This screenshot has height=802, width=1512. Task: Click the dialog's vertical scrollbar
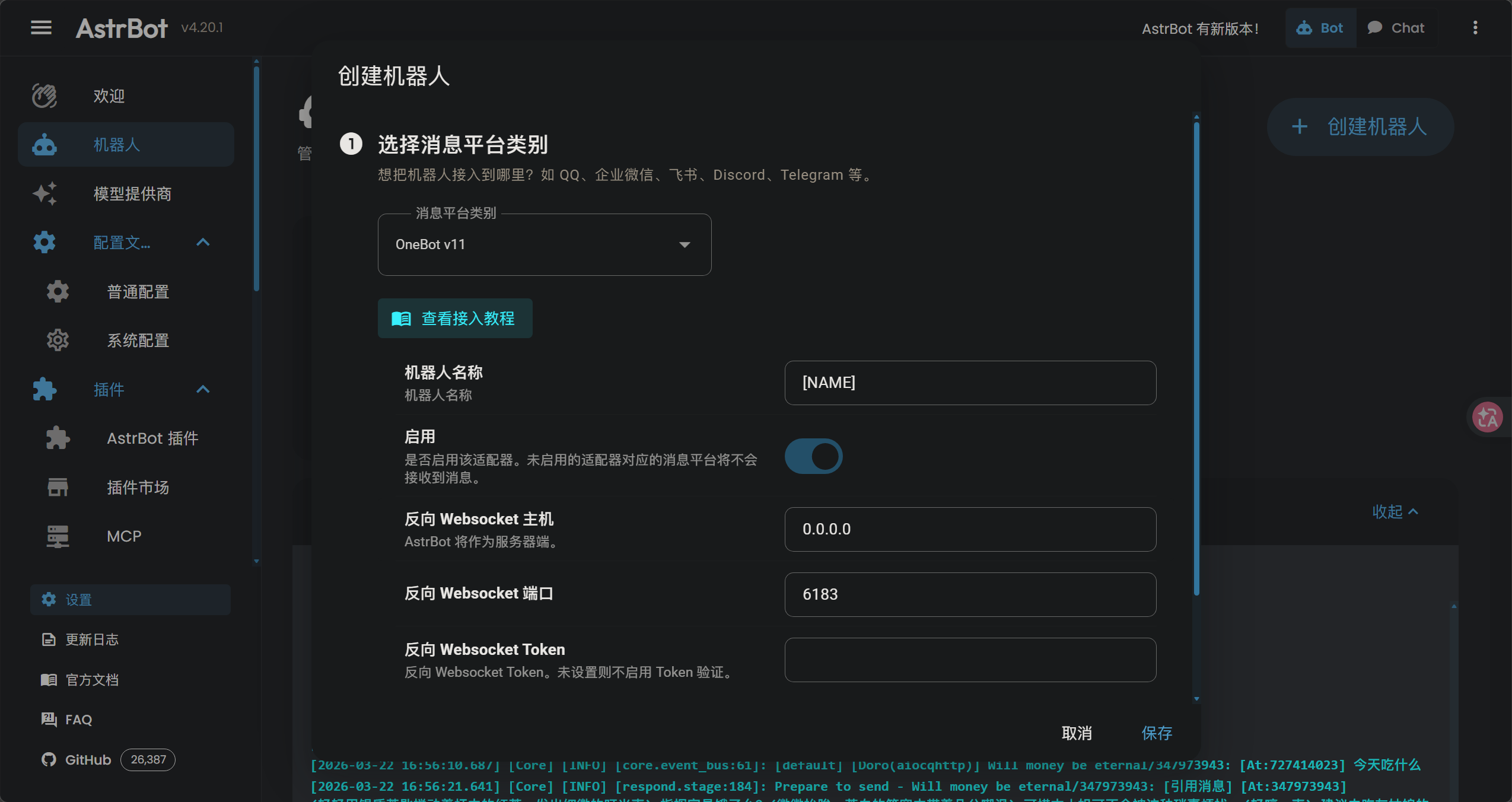click(x=1196, y=356)
